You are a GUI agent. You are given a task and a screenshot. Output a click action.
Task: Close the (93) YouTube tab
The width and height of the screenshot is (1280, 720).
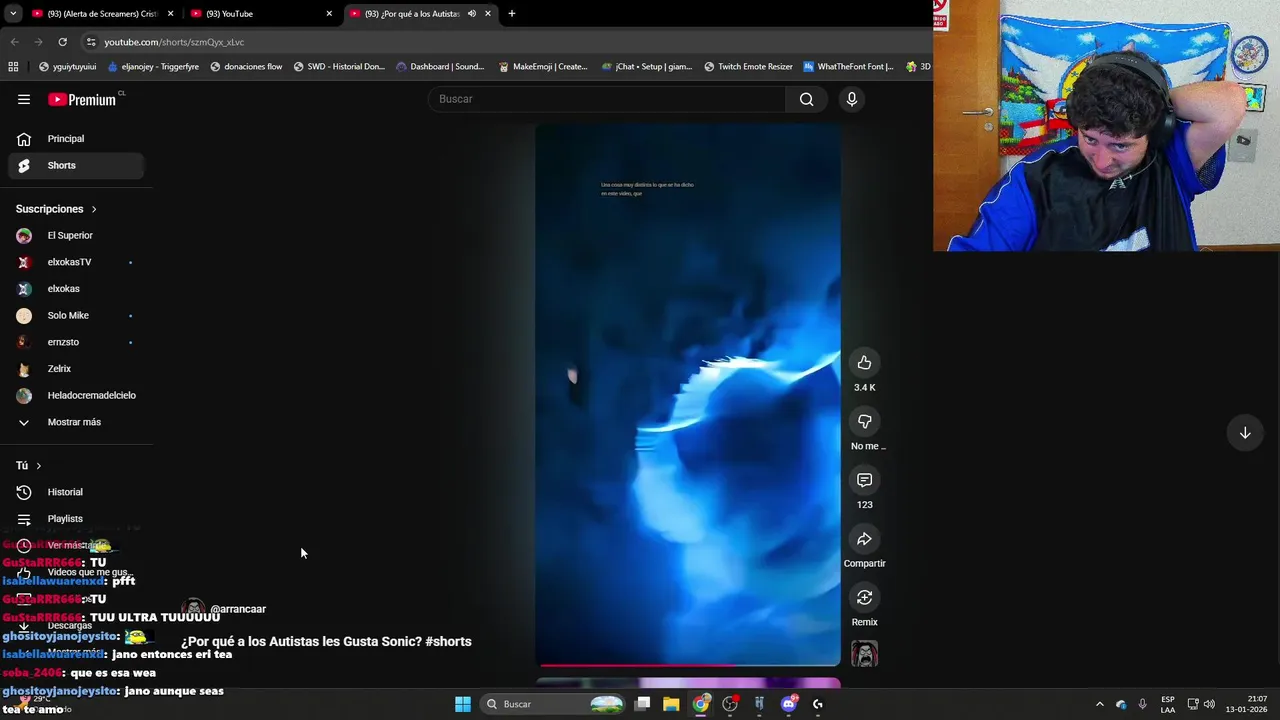[x=329, y=14]
